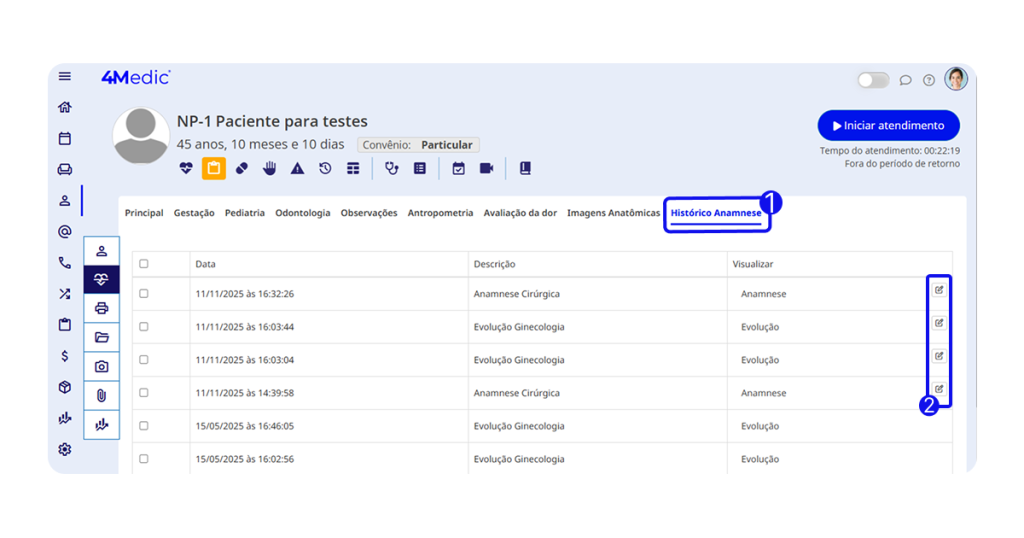Image resolution: width=1024 pixels, height=538 pixels.
Task: Click the warning triangle alert icon
Action: tap(297, 169)
